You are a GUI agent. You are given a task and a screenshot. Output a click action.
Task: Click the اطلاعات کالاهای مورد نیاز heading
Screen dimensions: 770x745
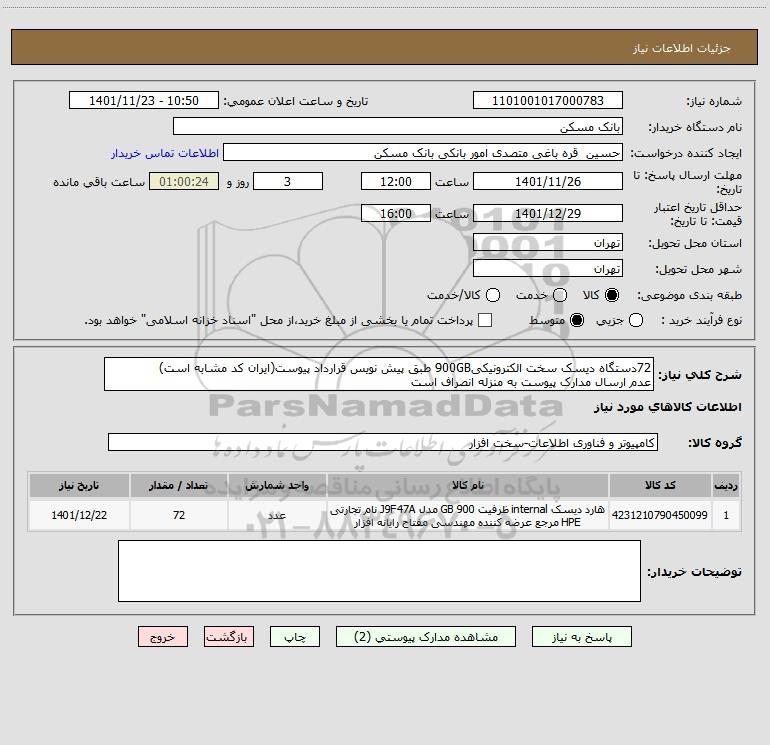pyautogui.click(x=668, y=407)
